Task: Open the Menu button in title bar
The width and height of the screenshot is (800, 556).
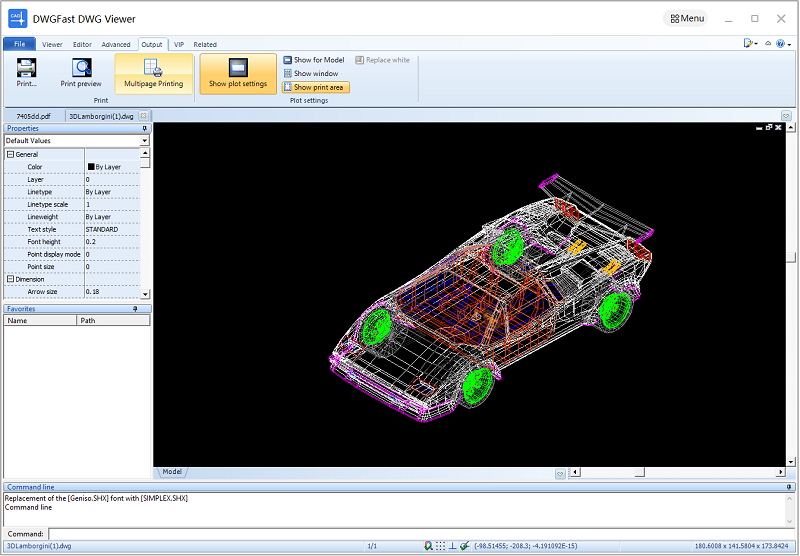Action: coord(687,18)
